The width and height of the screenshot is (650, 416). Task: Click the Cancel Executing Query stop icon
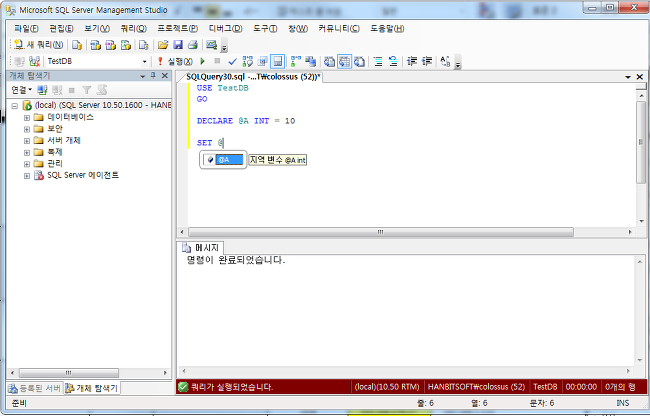[x=217, y=61]
